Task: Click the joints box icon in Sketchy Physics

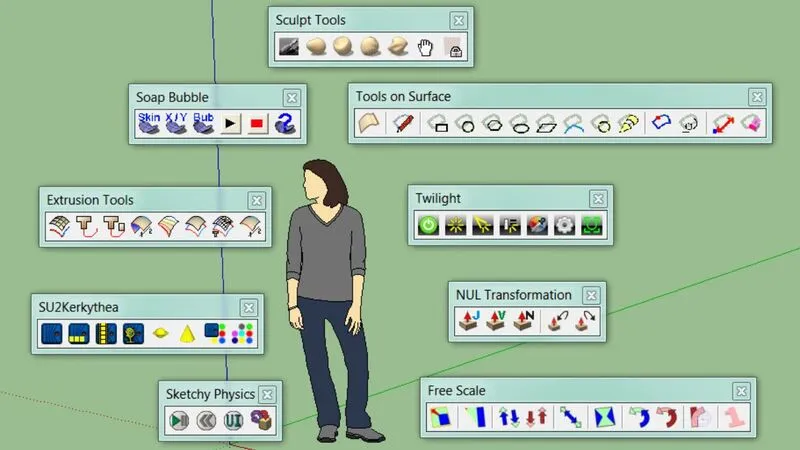Action: [x=261, y=420]
